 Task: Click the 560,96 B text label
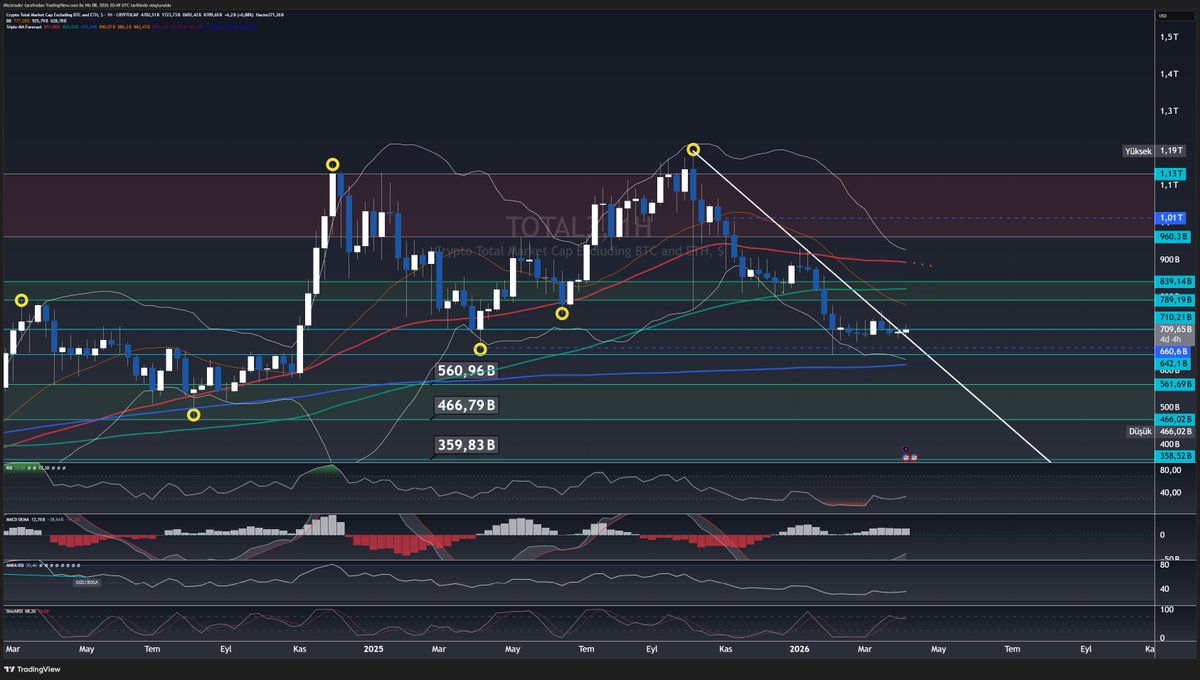pyautogui.click(x=468, y=371)
